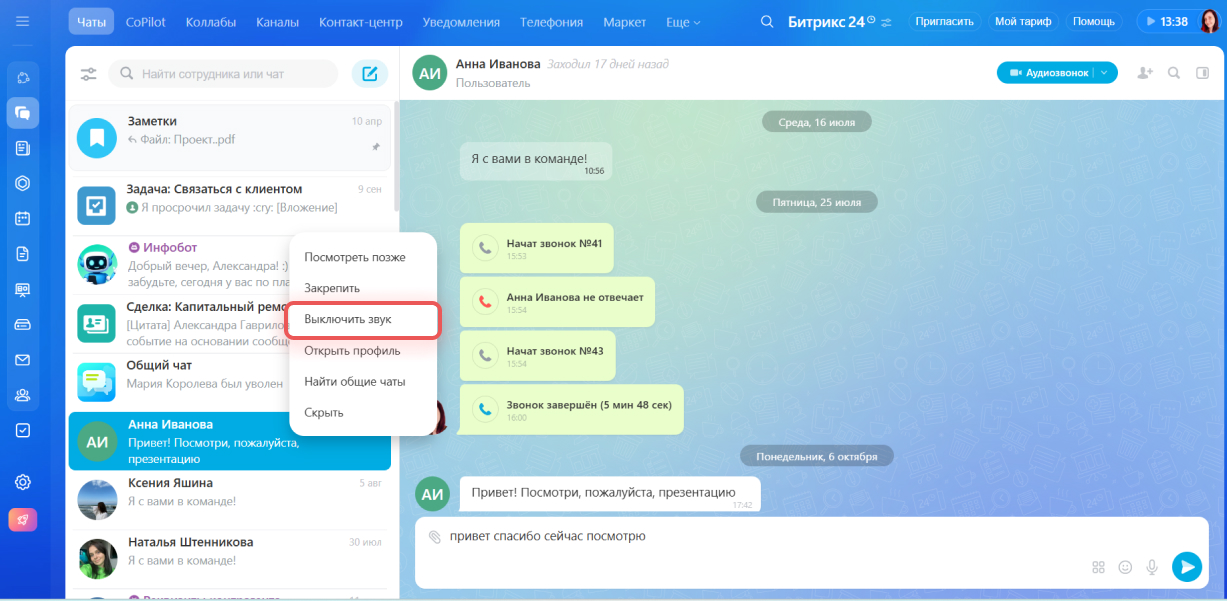
Task: Open chat list filter settings icon
Action: pyautogui.click(x=89, y=74)
